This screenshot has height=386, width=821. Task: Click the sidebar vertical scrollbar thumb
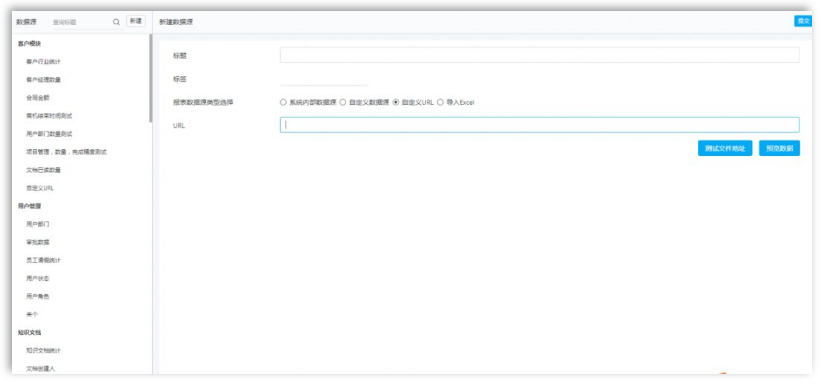point(151,79)
